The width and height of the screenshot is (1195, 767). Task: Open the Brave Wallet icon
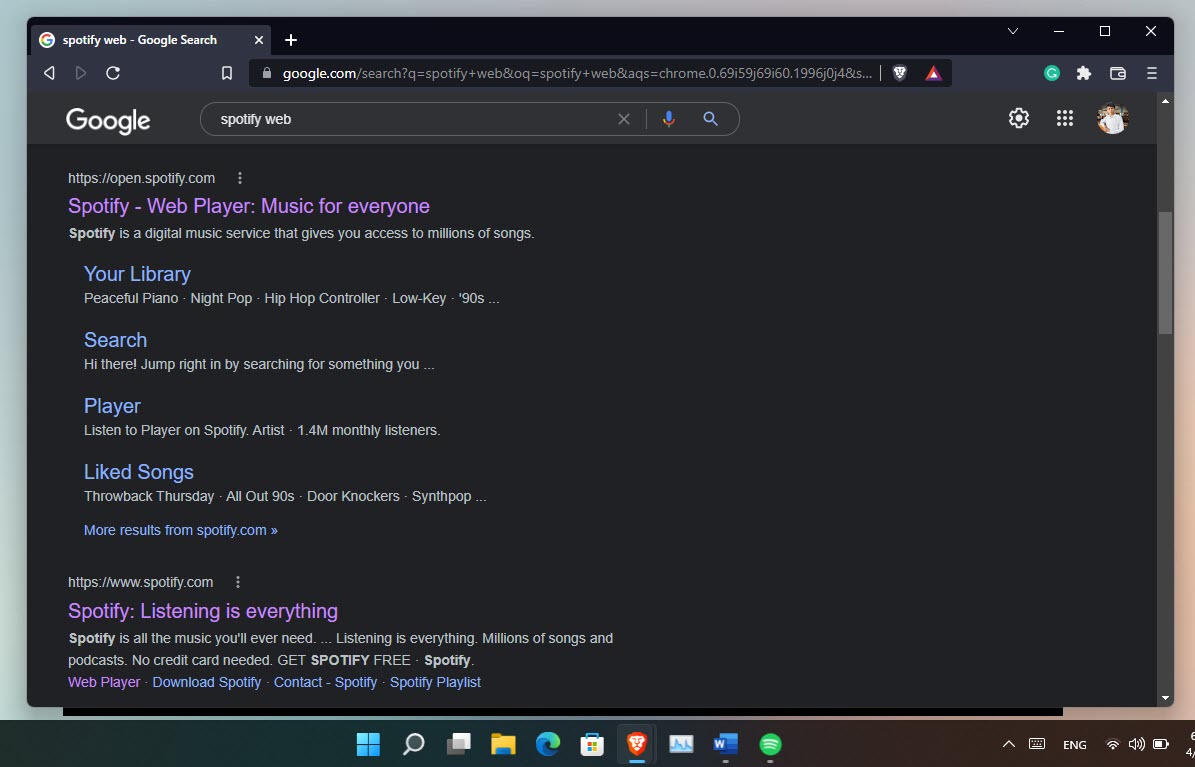(x=1118, y=73)
